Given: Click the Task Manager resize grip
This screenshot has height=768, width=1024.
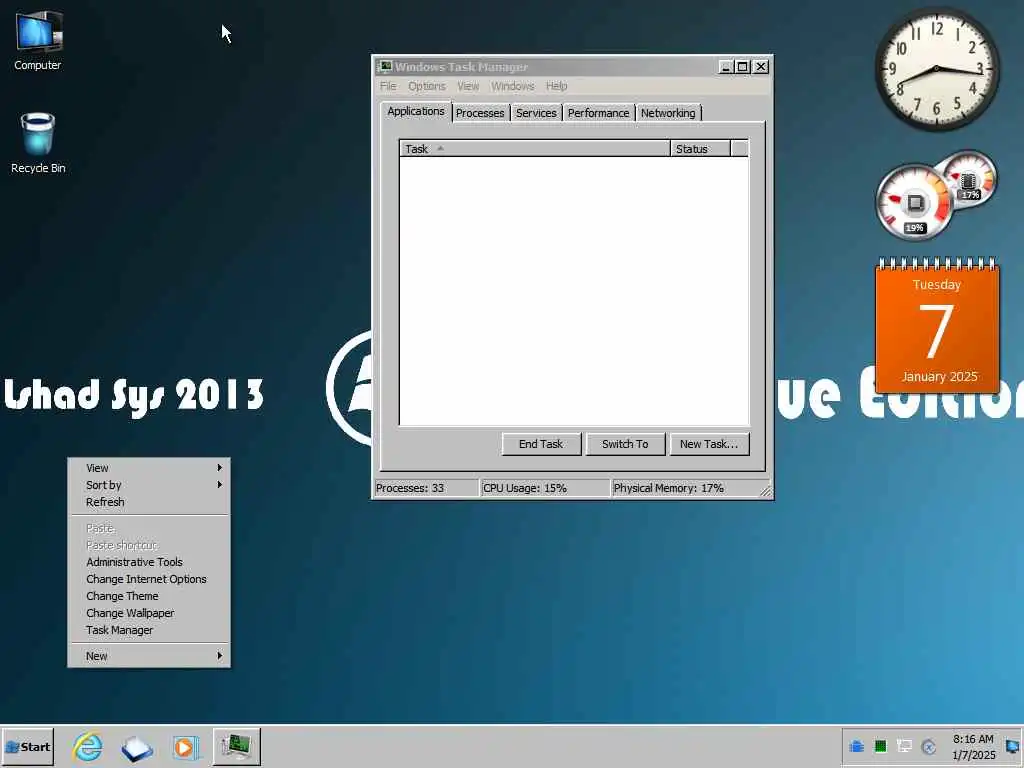Looking at the screenshot, I should (765, 490).
